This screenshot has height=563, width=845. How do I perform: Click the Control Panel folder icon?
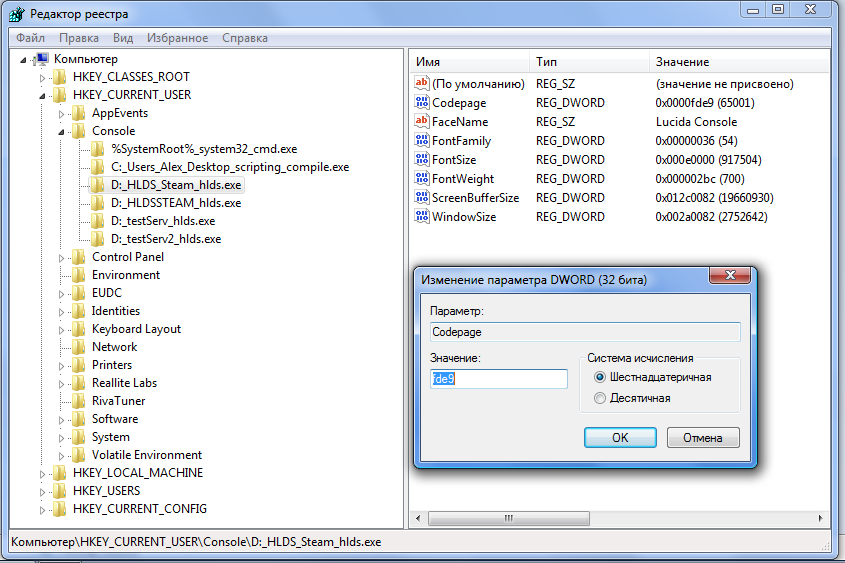click(x=79, y=257)
